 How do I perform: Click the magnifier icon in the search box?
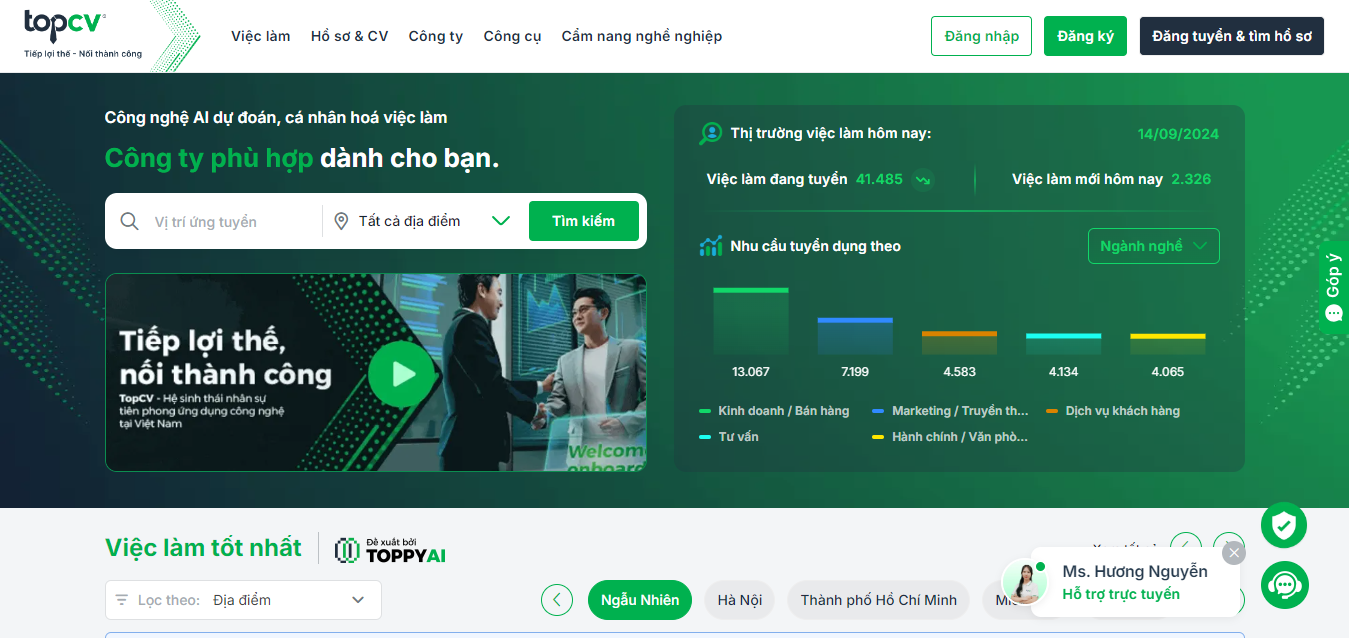[x=129, y=221]
